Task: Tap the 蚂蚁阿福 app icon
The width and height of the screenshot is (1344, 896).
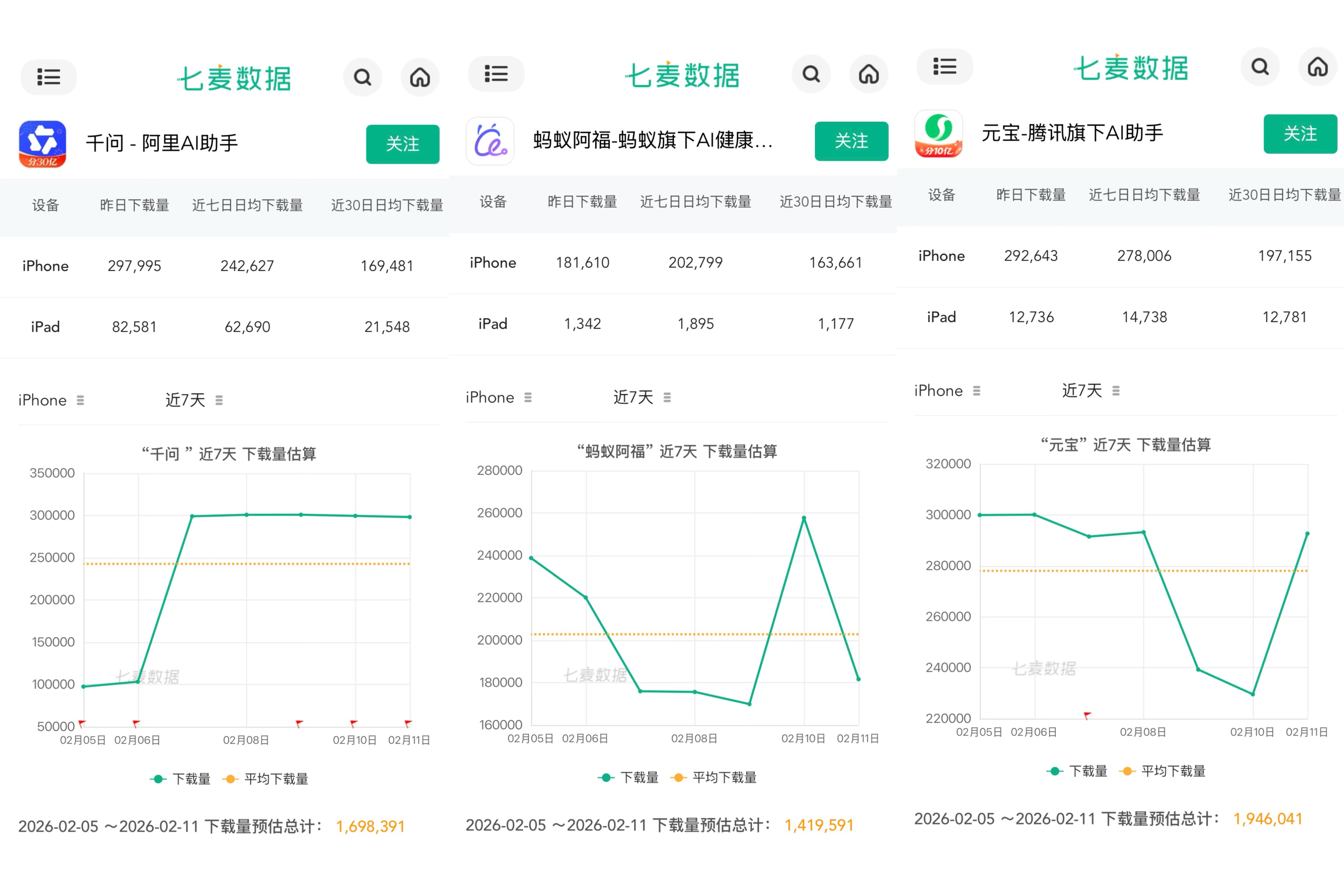Action: pyautogui.click(x=490, y=141)
